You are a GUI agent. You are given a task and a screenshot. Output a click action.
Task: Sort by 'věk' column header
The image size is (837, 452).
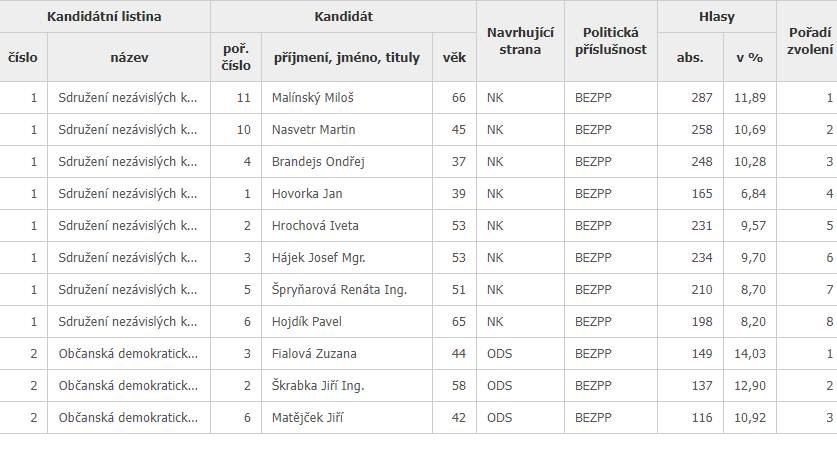(454, 57)
